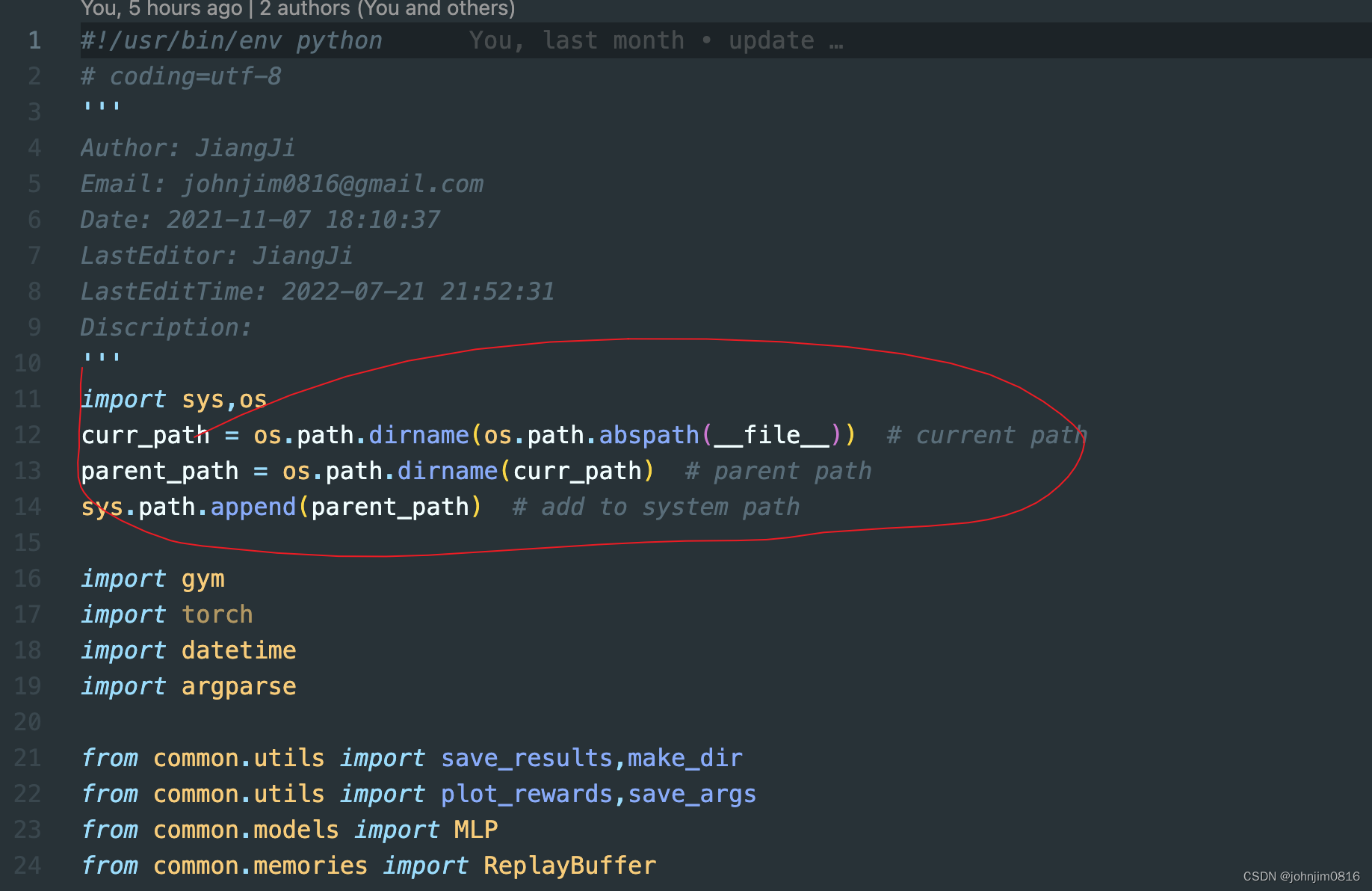1372x891 pixels.
Task: Click the MLP import on line 23
Action: [475, 829]
